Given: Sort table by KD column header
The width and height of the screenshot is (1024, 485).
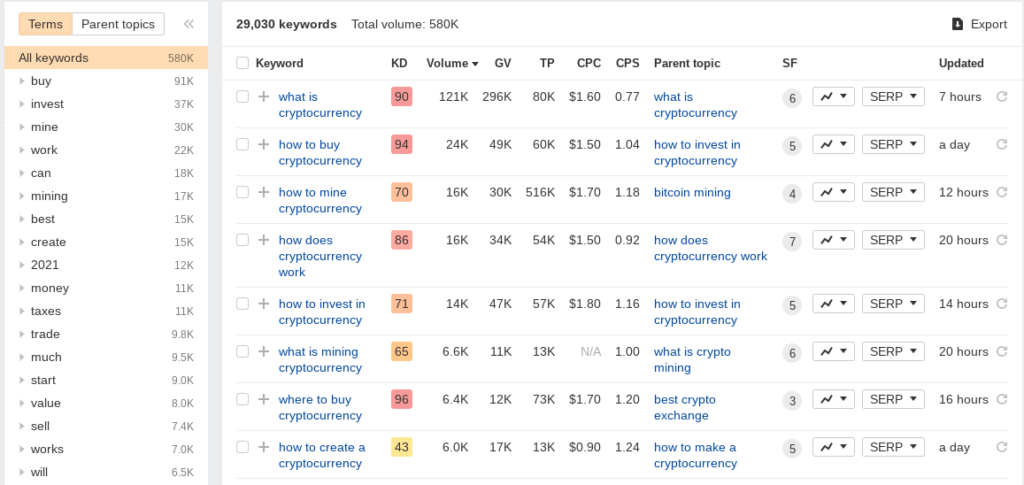Looking at the screenshot, I should (399, 63).
